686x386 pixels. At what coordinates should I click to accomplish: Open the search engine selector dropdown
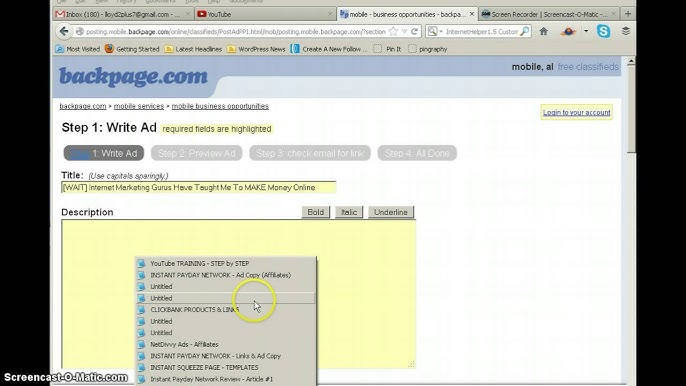435,31
